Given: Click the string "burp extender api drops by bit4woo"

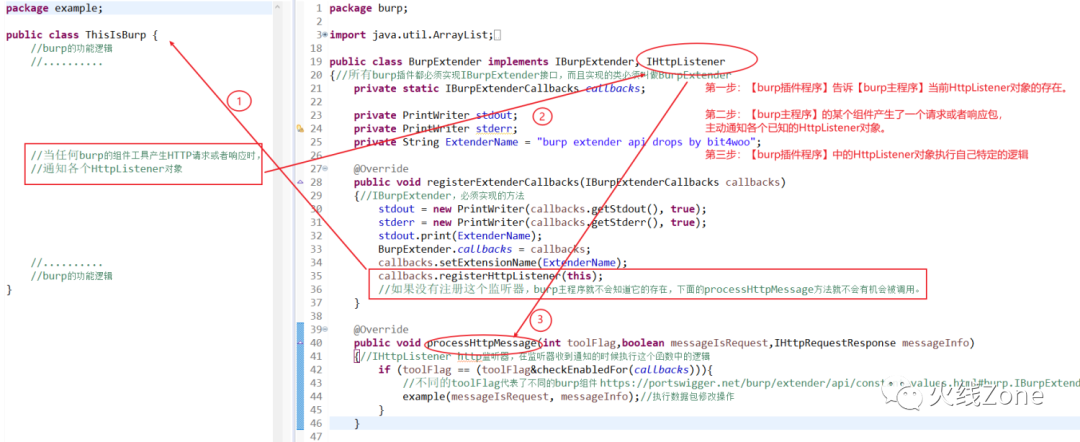Looking at the screenshot, I should tap(647, 143).
